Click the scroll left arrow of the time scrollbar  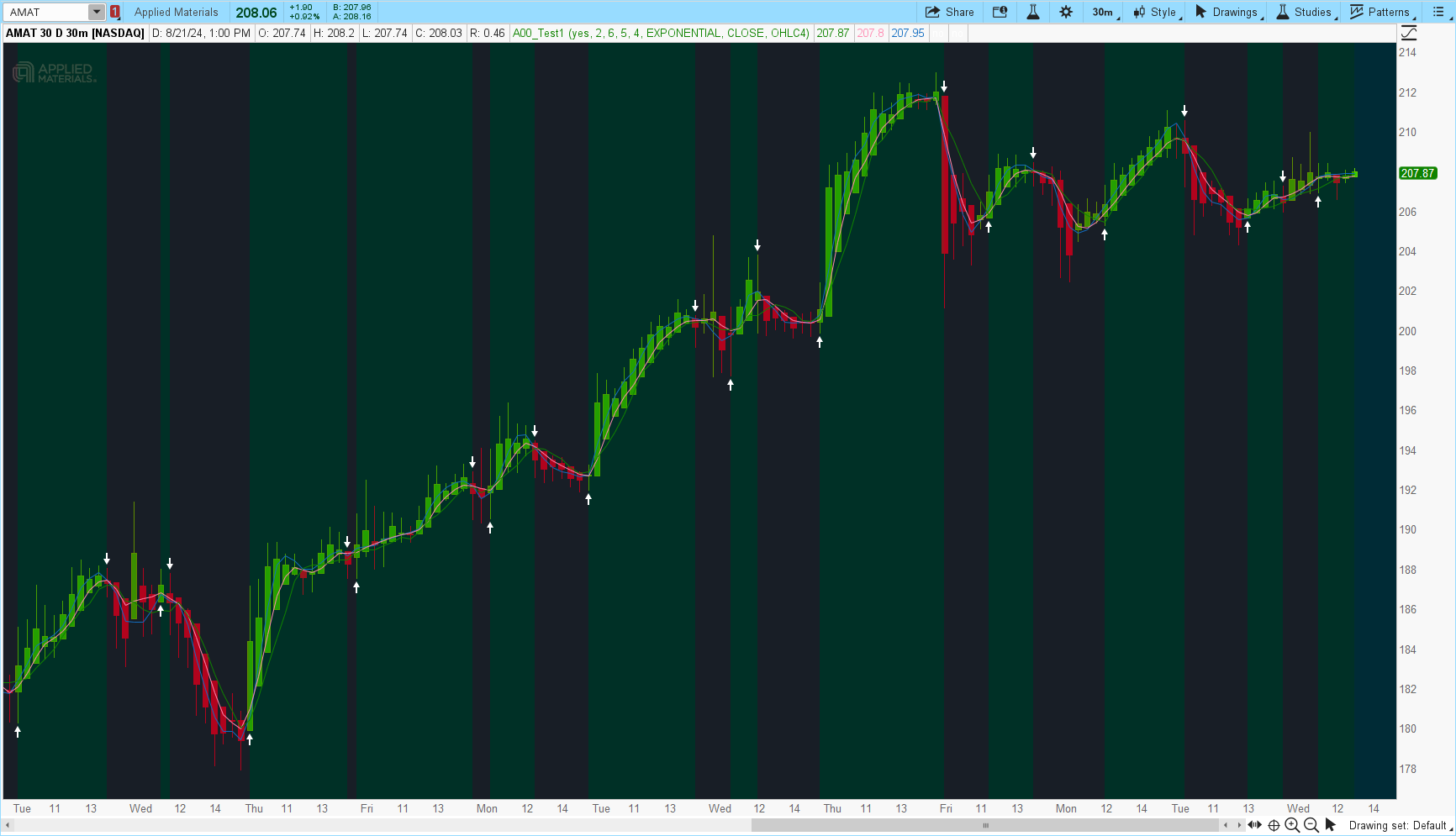(x=8, y=826)
